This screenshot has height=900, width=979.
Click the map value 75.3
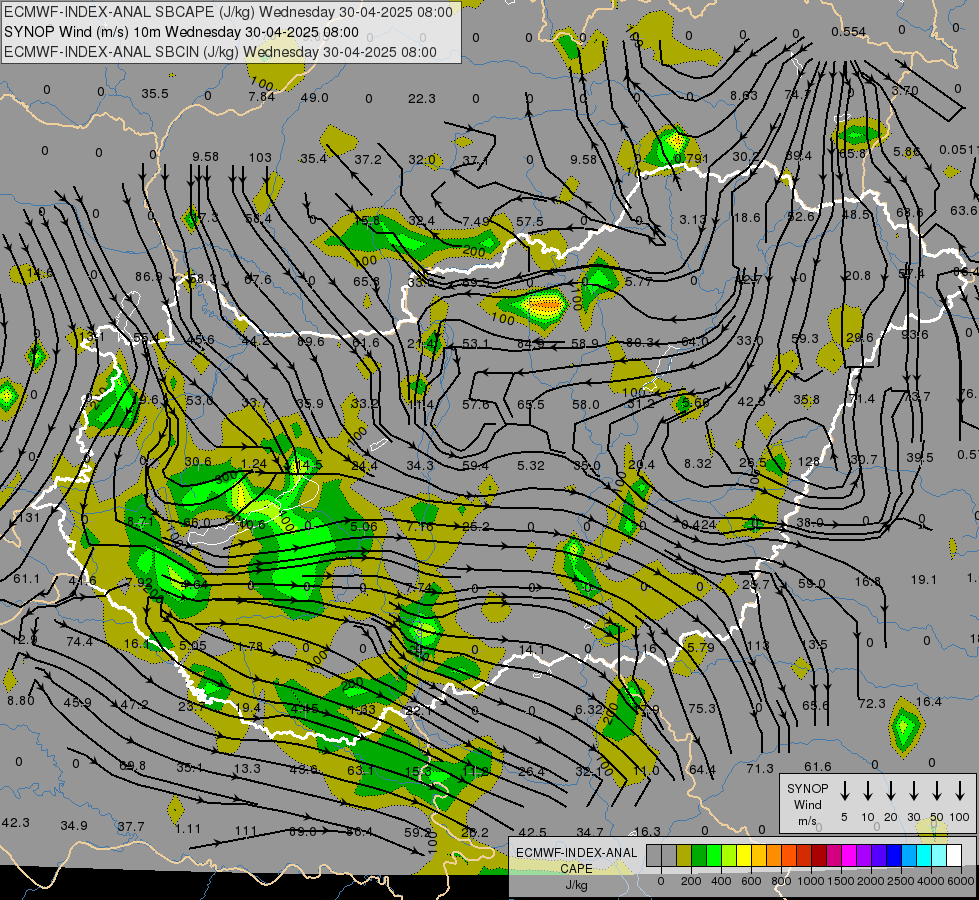[702, 709]
